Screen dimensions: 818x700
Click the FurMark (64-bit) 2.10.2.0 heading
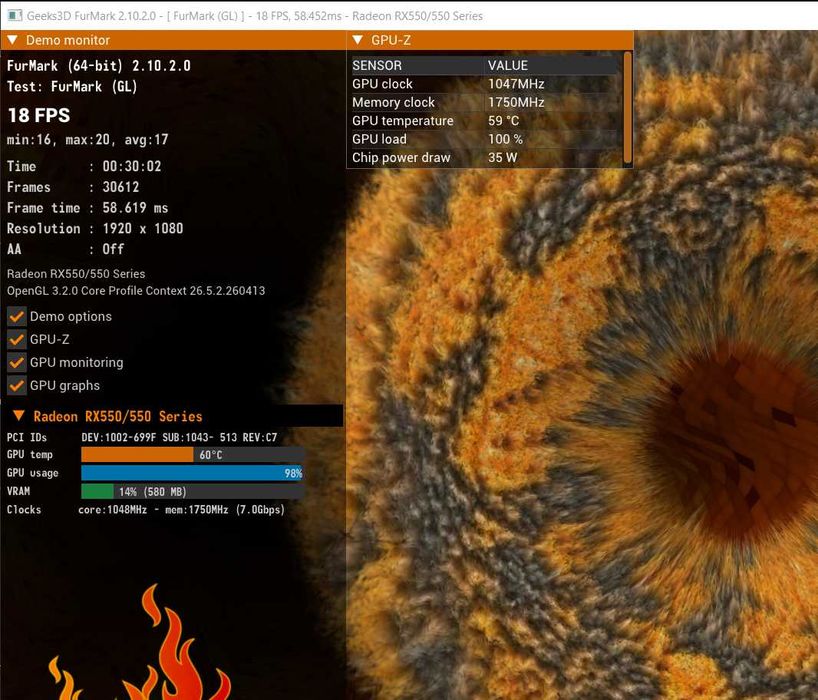[x=99, y=66]
